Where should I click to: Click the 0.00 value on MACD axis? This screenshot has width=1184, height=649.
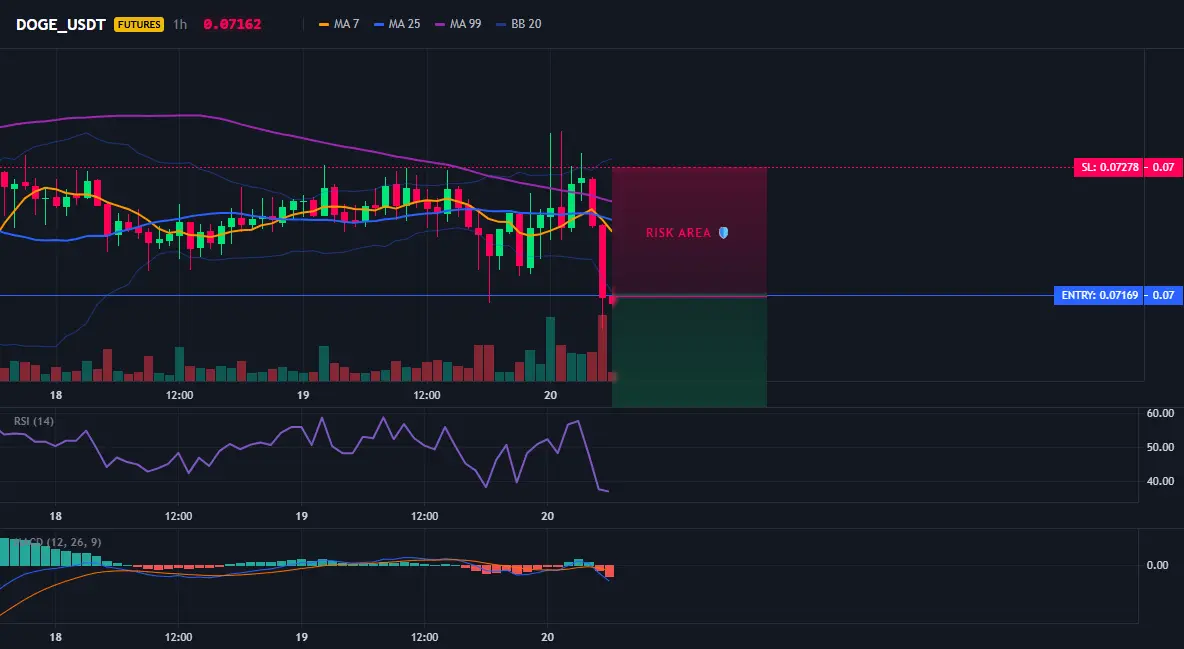tap(1158, 565)
